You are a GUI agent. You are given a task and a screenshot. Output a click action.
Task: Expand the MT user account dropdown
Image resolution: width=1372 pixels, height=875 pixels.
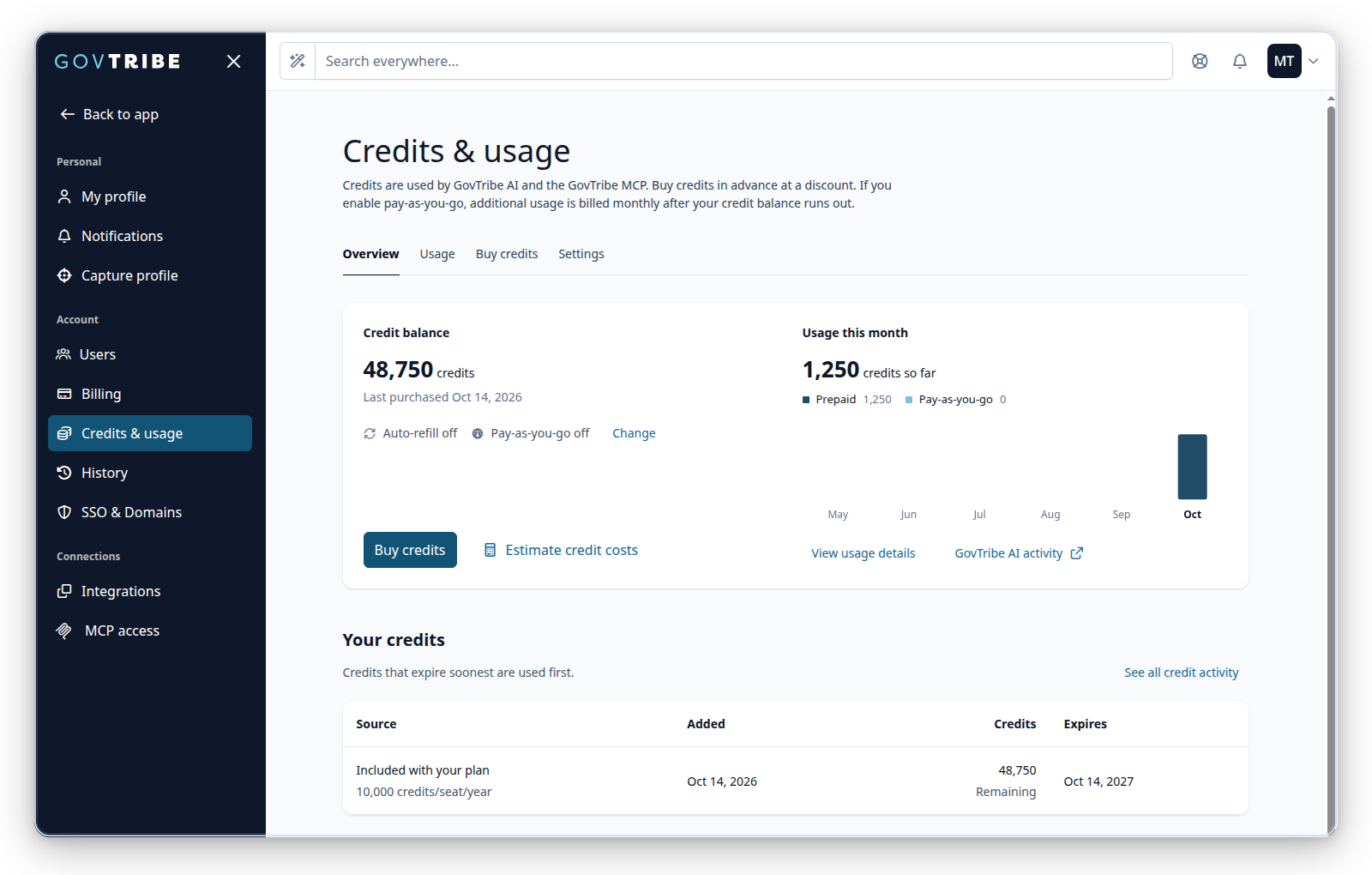tap(1293, 61)
